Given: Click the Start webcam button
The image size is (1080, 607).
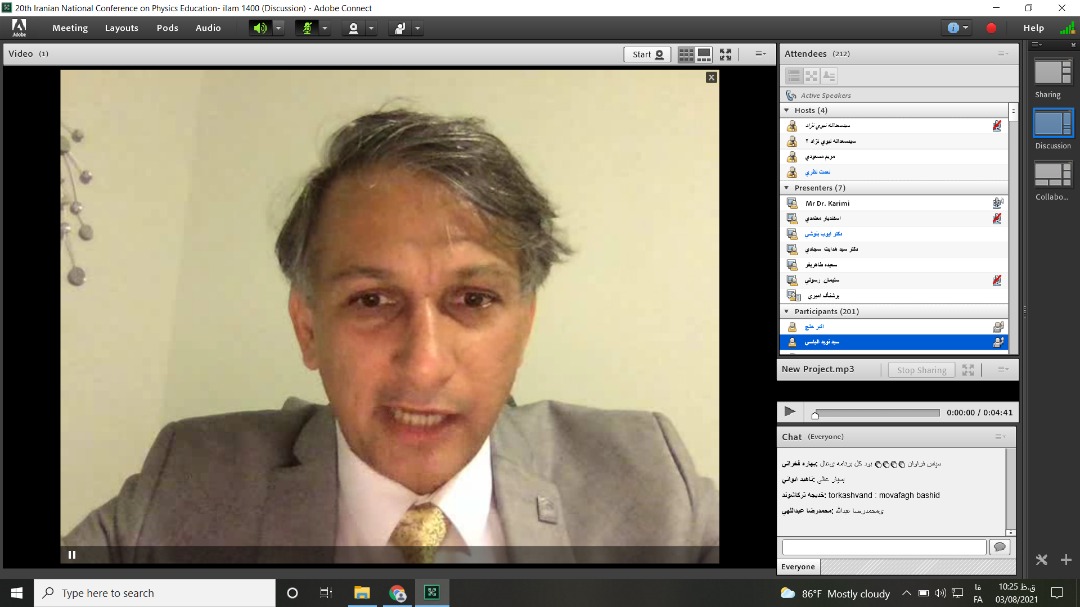Looking at the screenshot, I should pos(648,54).
